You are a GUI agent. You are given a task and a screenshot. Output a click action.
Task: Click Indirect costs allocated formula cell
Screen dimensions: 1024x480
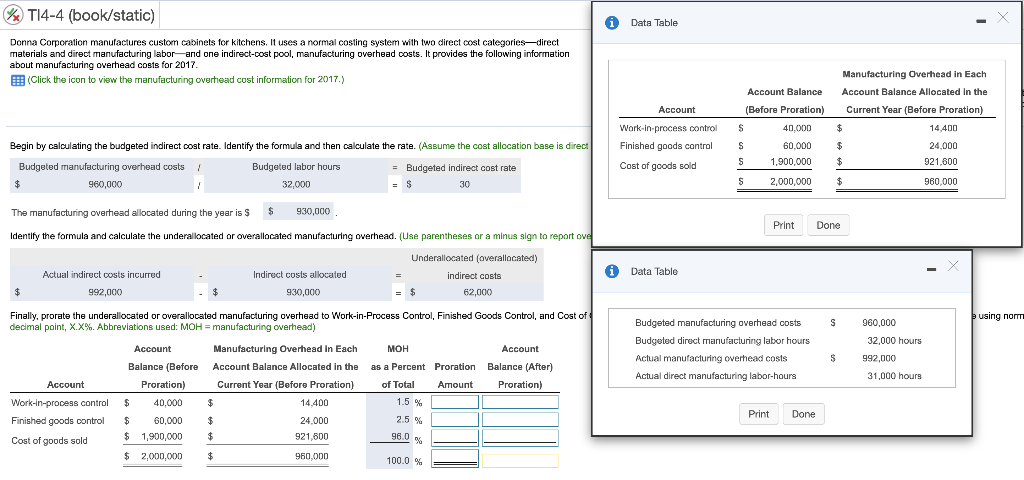(x=300, y=275)
